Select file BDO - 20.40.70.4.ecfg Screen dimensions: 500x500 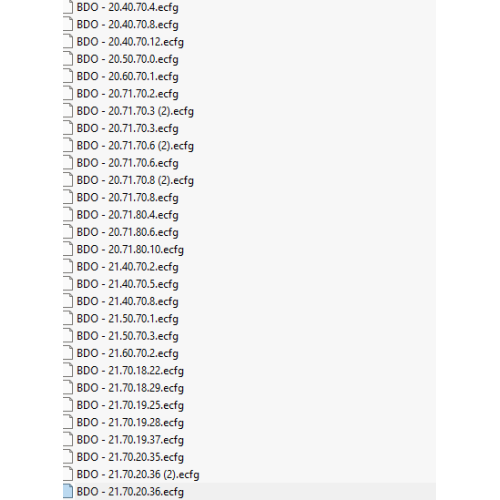coord(128,7)
